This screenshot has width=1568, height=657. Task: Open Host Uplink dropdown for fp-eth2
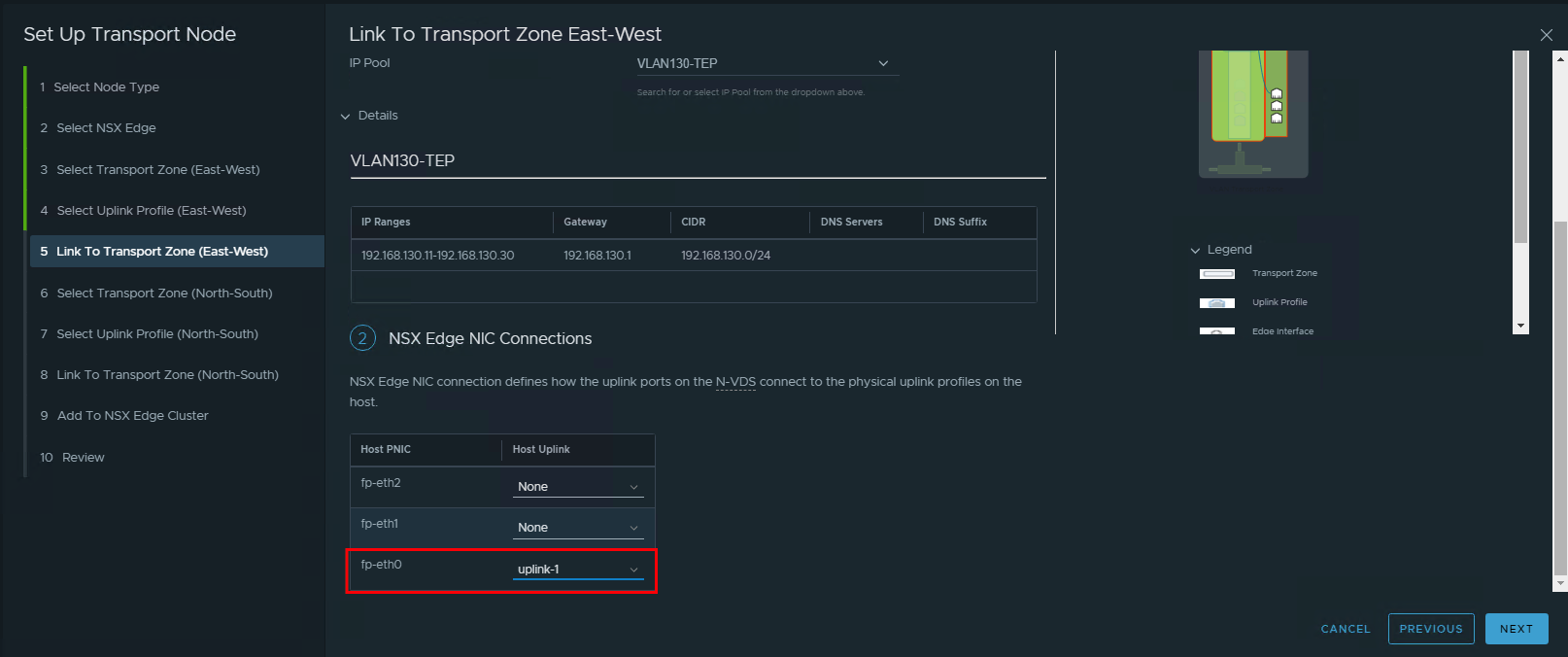point(578,487)
